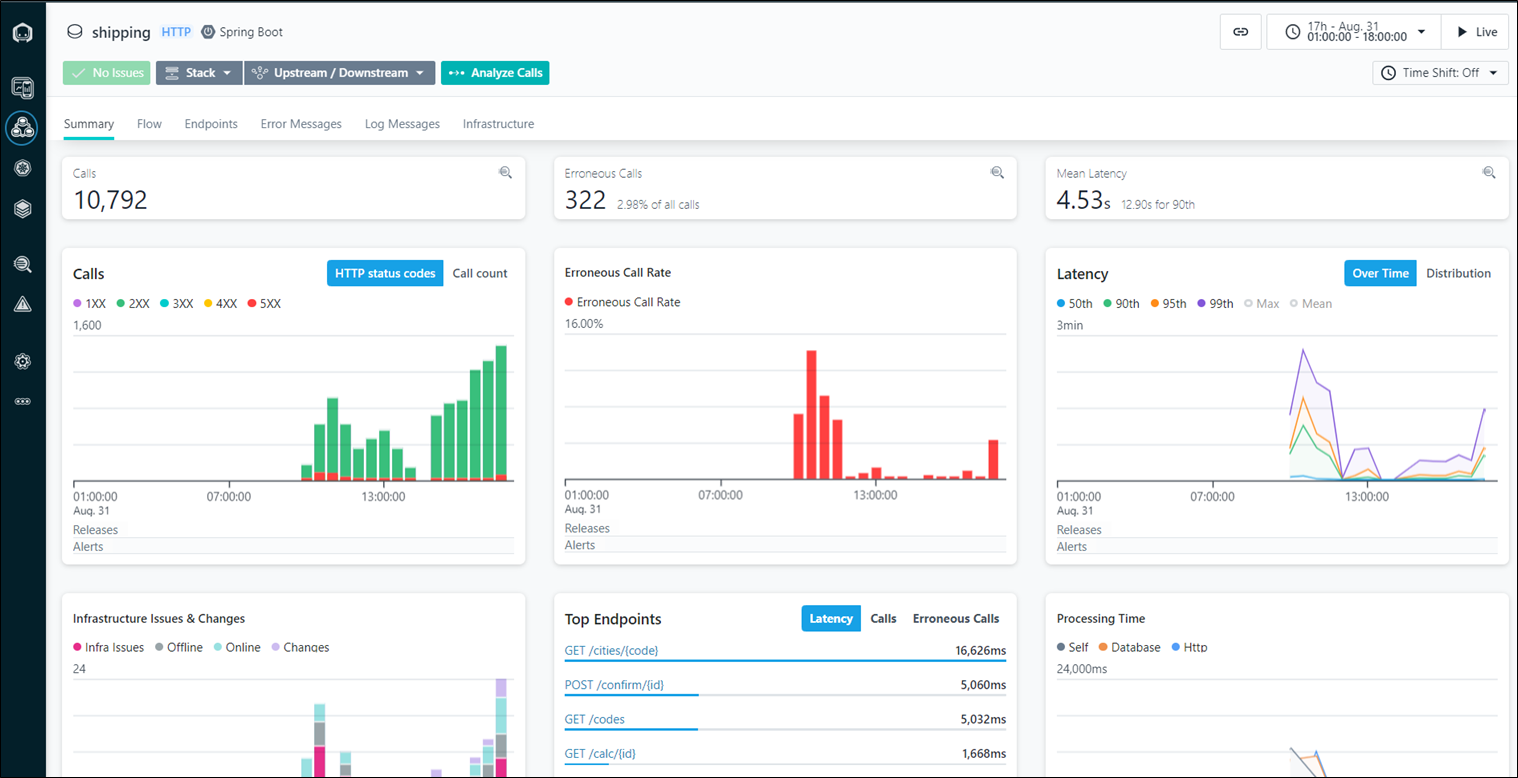Viewport: 1518px width, 778px height.
Task: Click the Spring Boot power icon
Action: click(x=208, y=32)
